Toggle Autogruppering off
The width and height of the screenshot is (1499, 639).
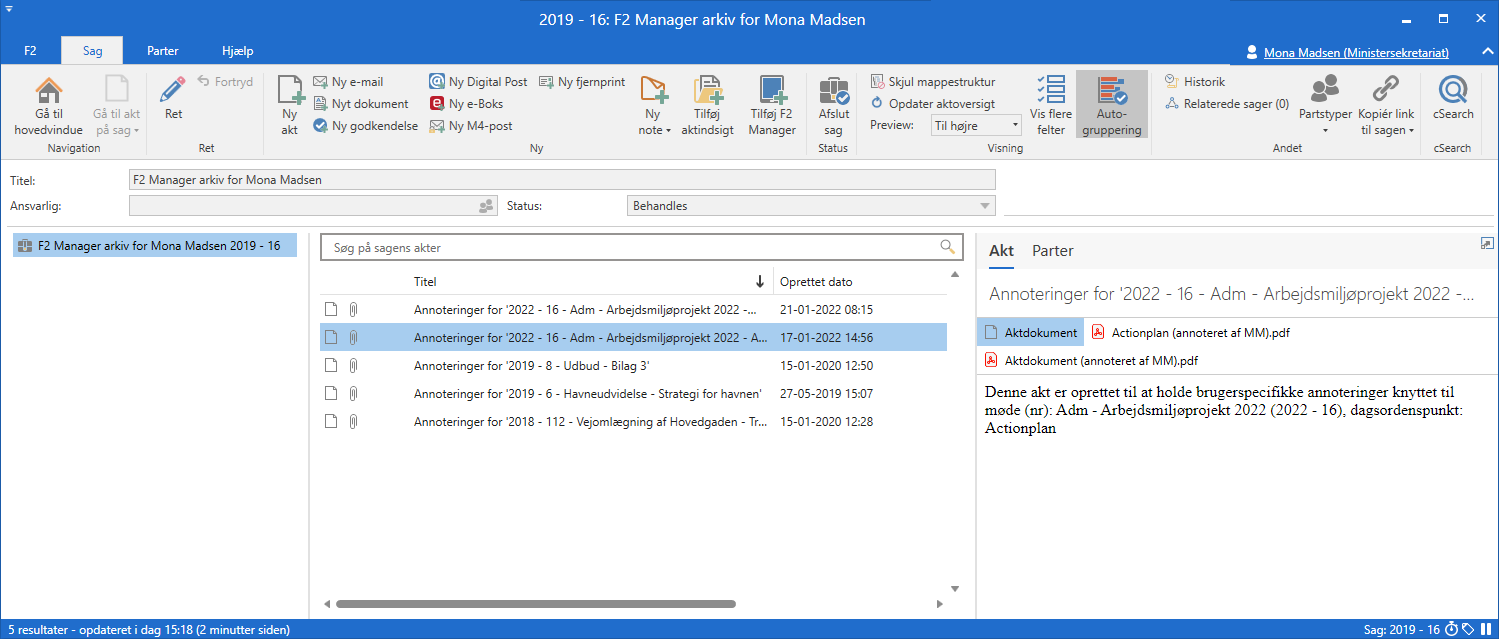point(1112,105)
